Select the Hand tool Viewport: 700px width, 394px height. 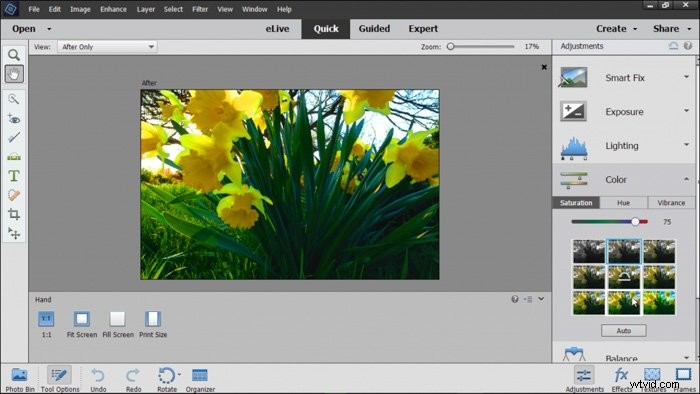tap(14, 74)
